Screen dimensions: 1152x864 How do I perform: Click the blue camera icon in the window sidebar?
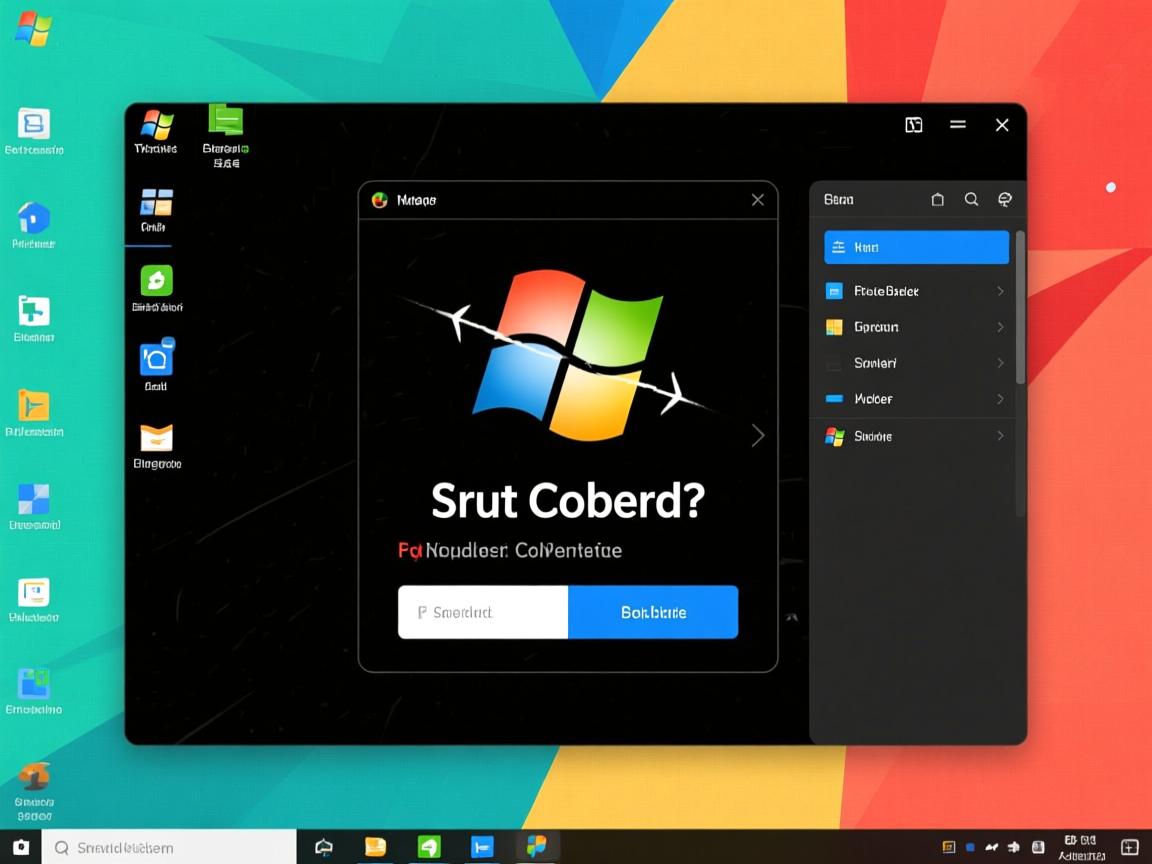coord(156,358)
